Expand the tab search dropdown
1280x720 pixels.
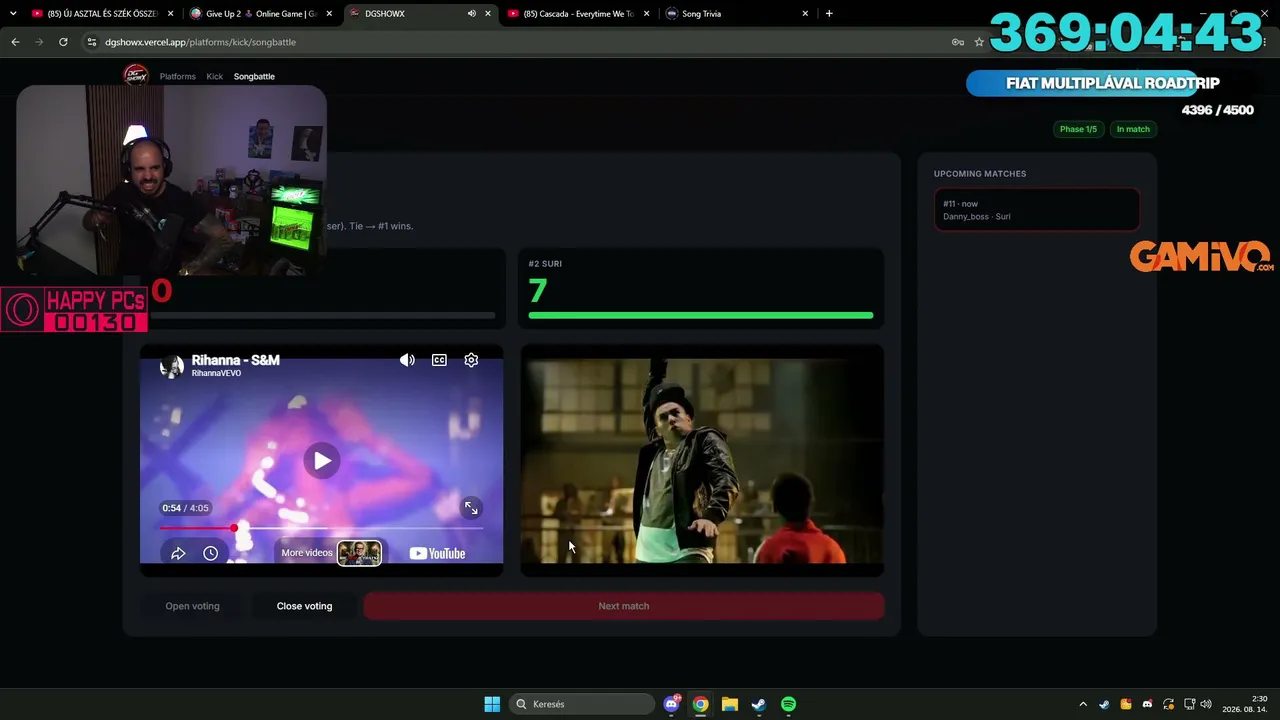coord(12,14)
